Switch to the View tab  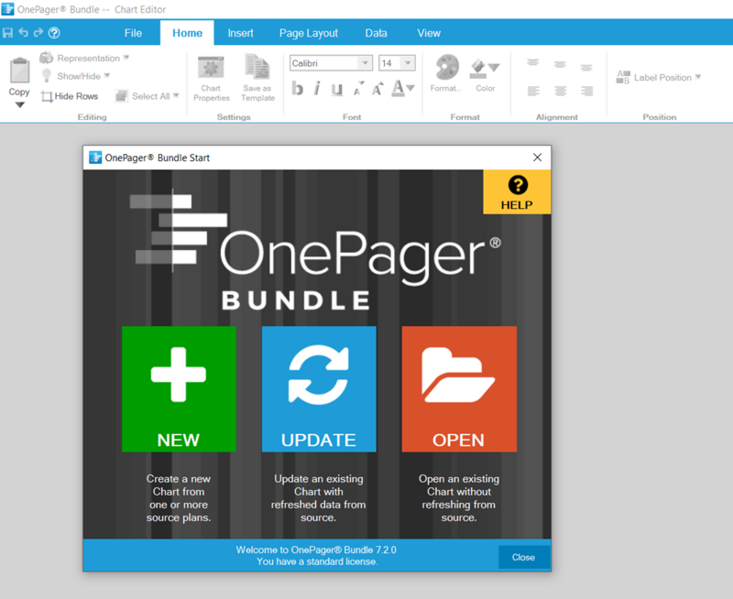[429, 33]
